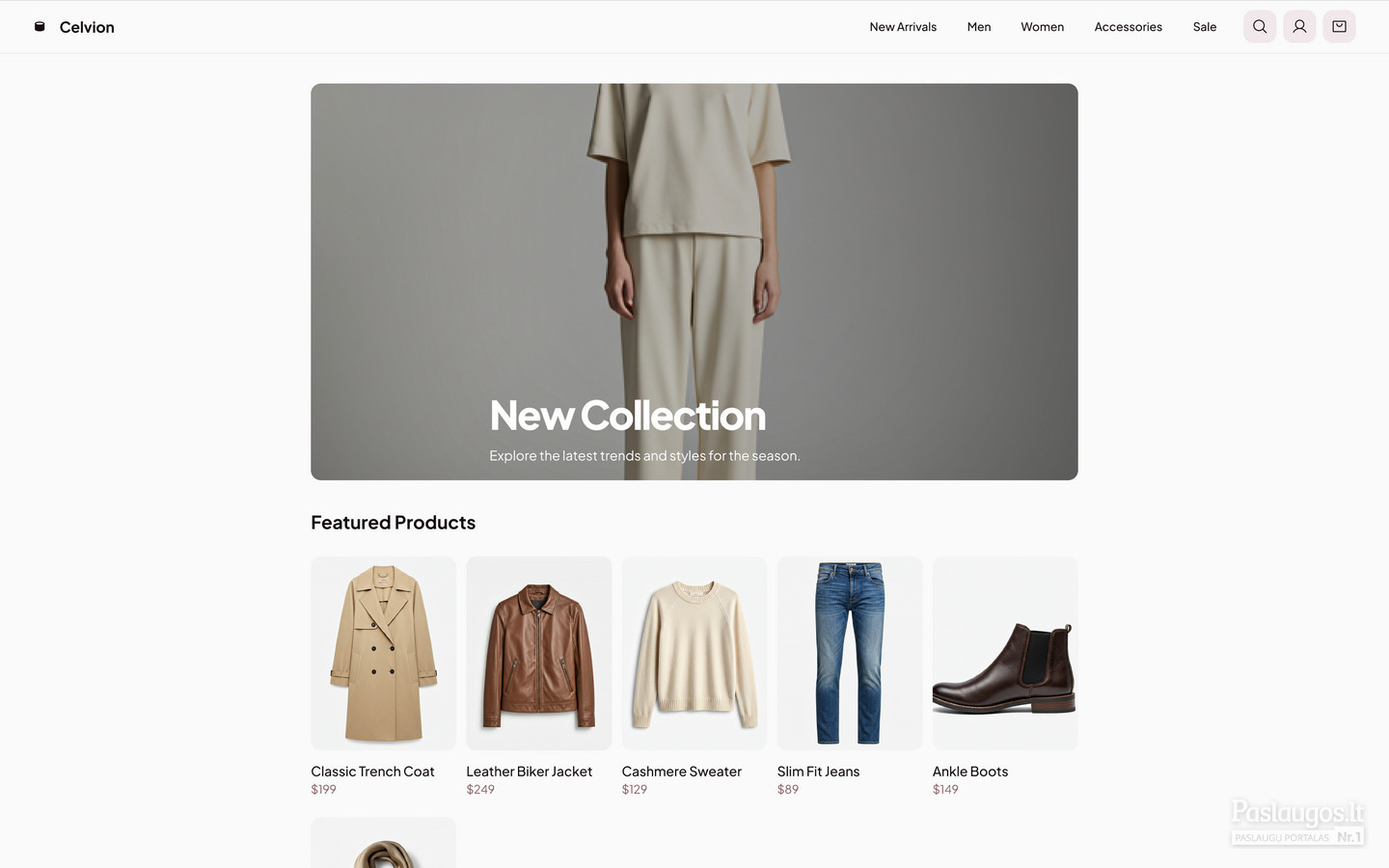This screenshot has height=868, width=1389.
Task: Go to New Arrivals menu
Action: [903, 27]
